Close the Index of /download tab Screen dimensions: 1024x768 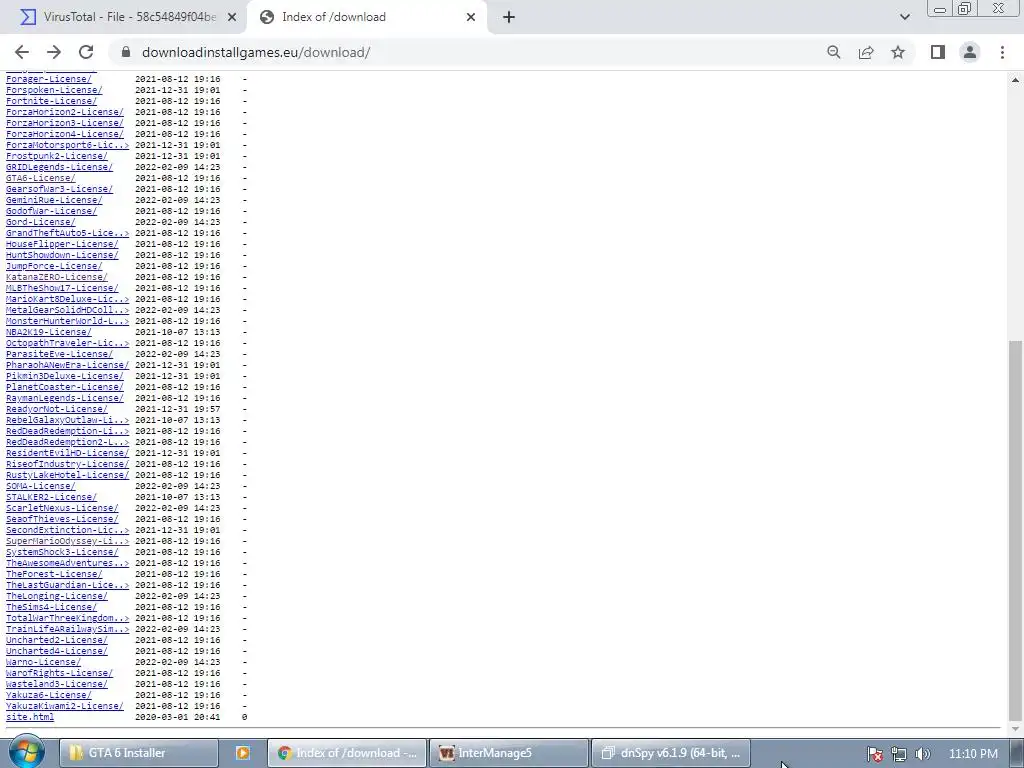(x=471, y=18)
